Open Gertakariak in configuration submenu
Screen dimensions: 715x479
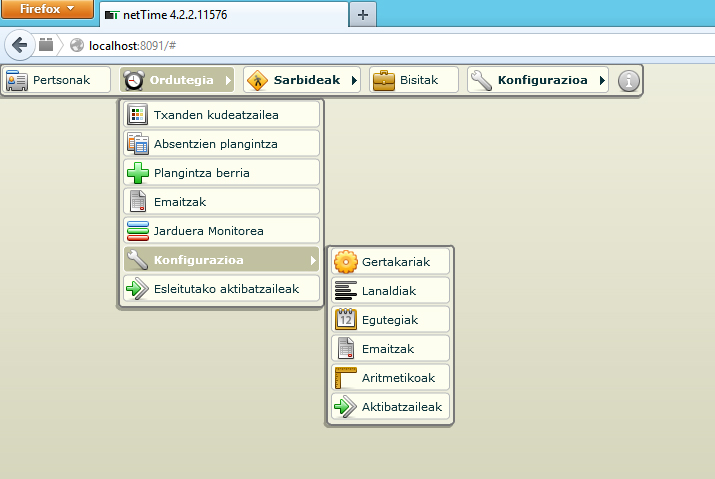point(390,262)
